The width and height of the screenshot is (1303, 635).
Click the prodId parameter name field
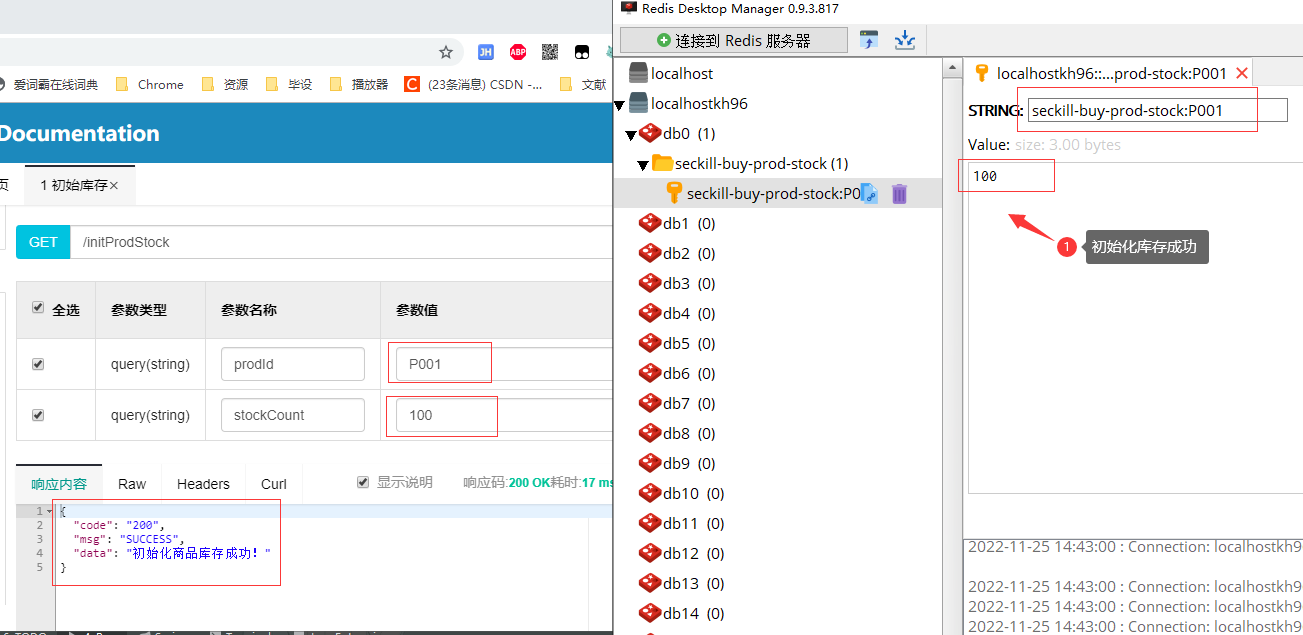tap(293, 364)
